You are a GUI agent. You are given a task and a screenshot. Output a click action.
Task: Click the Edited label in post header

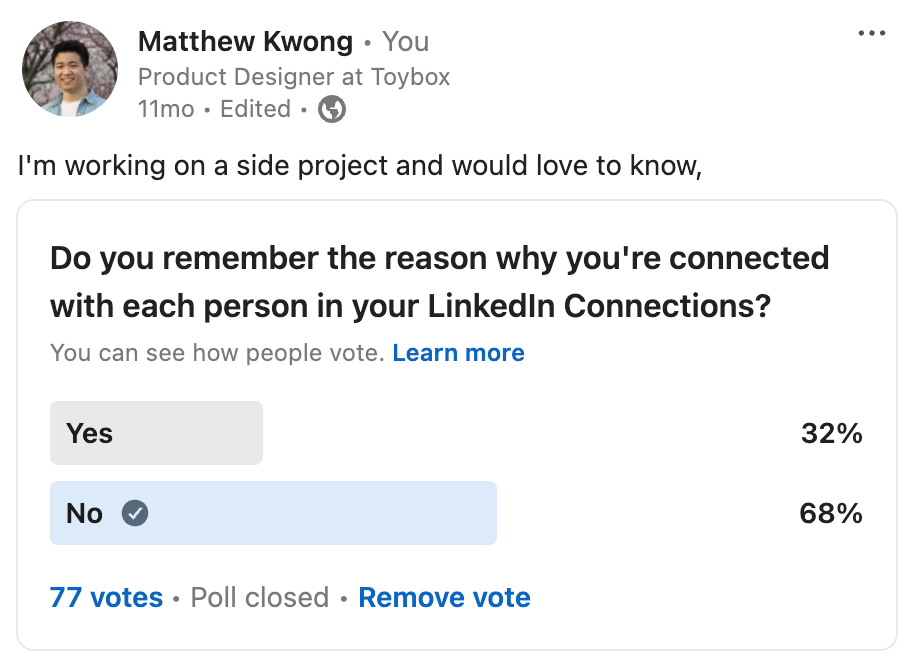255,109
